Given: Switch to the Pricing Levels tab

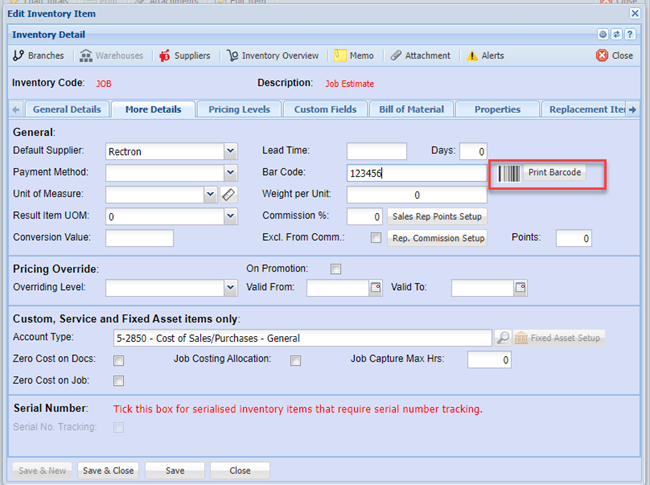Looking at the screenshot, I should (x=239, y=109).
